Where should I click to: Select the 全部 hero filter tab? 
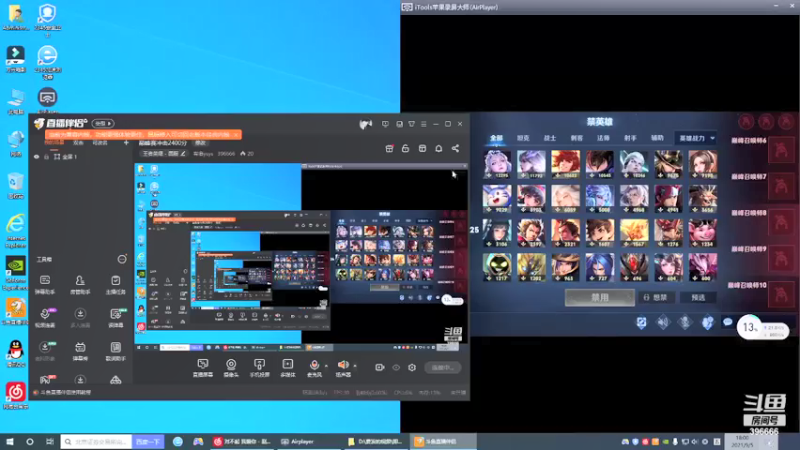click(x=496, y=138)
